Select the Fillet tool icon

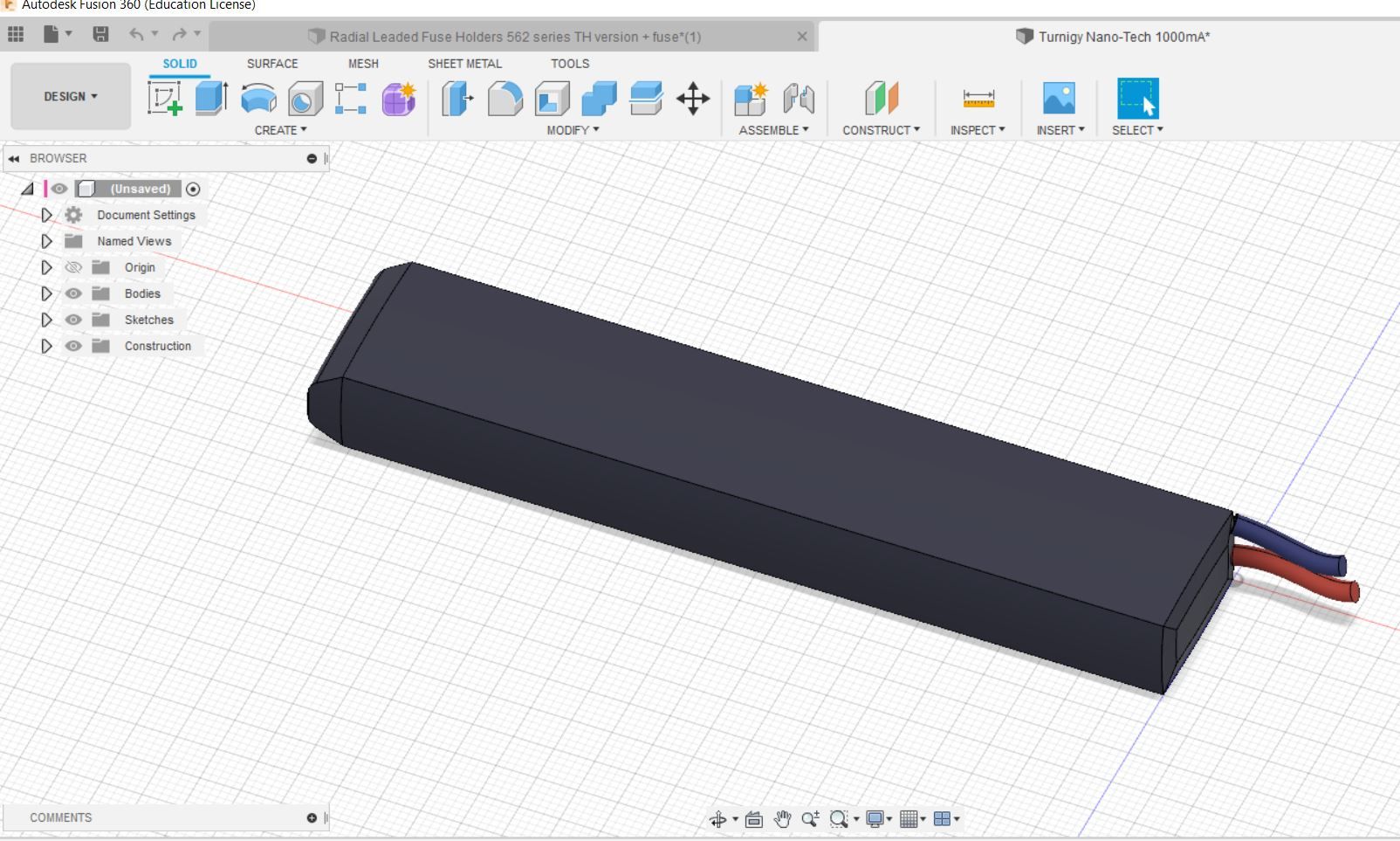(x=504, y=99)
